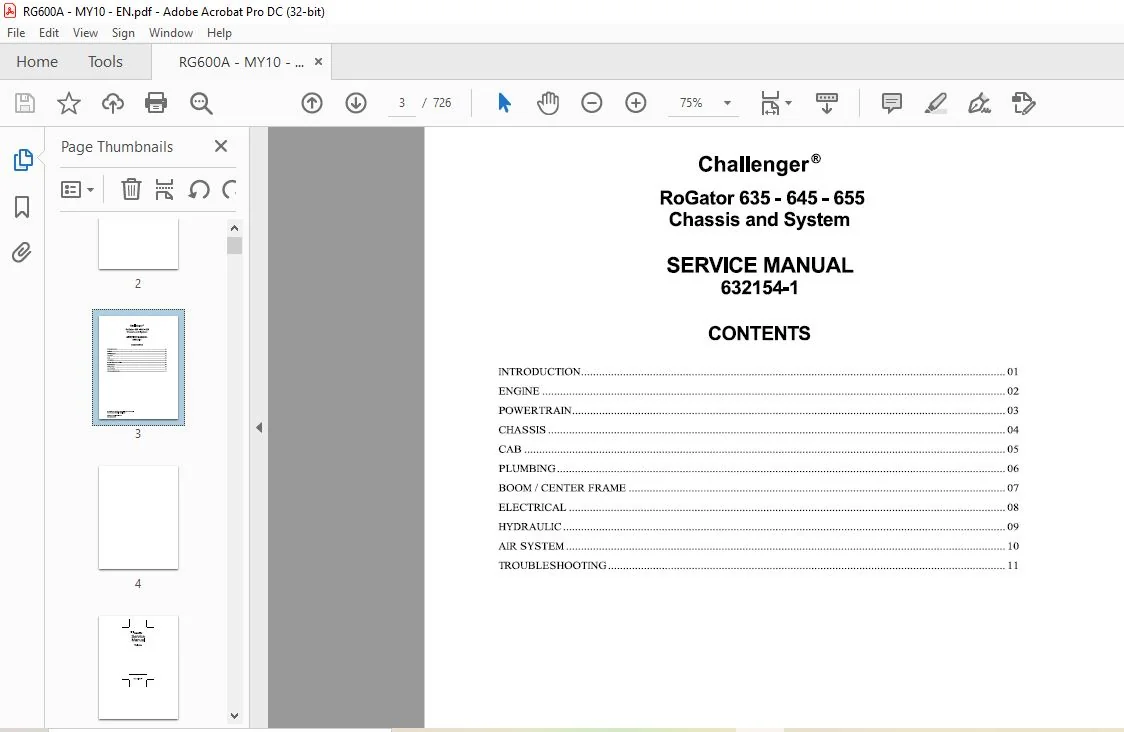Collapse the navigation pane arrow
1124x732 pixels.
[259, 428]
